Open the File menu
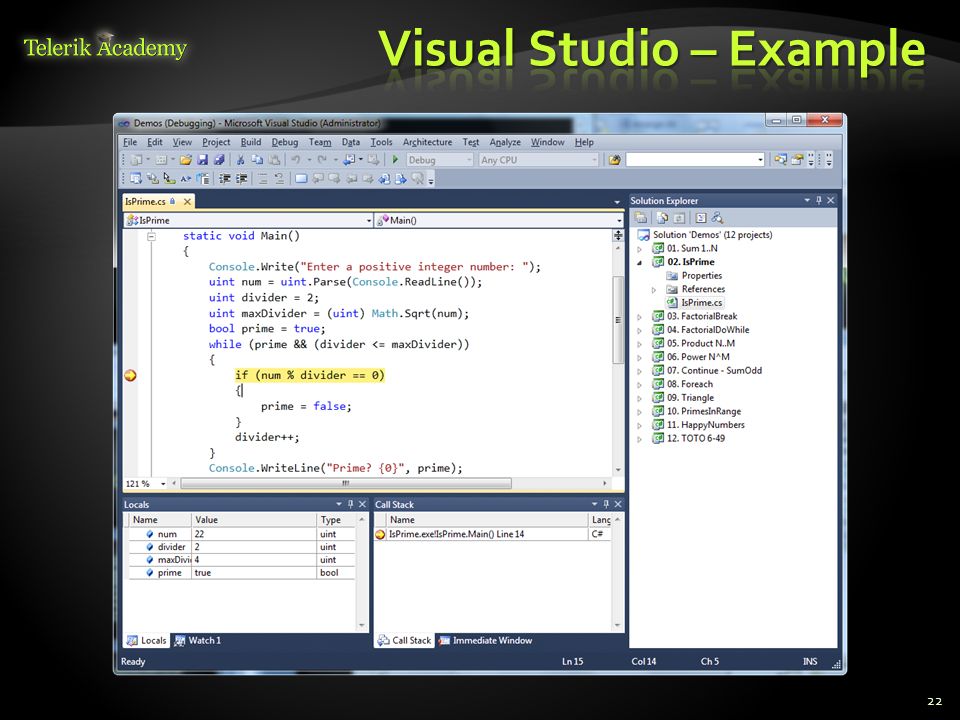 pos(130,142)
